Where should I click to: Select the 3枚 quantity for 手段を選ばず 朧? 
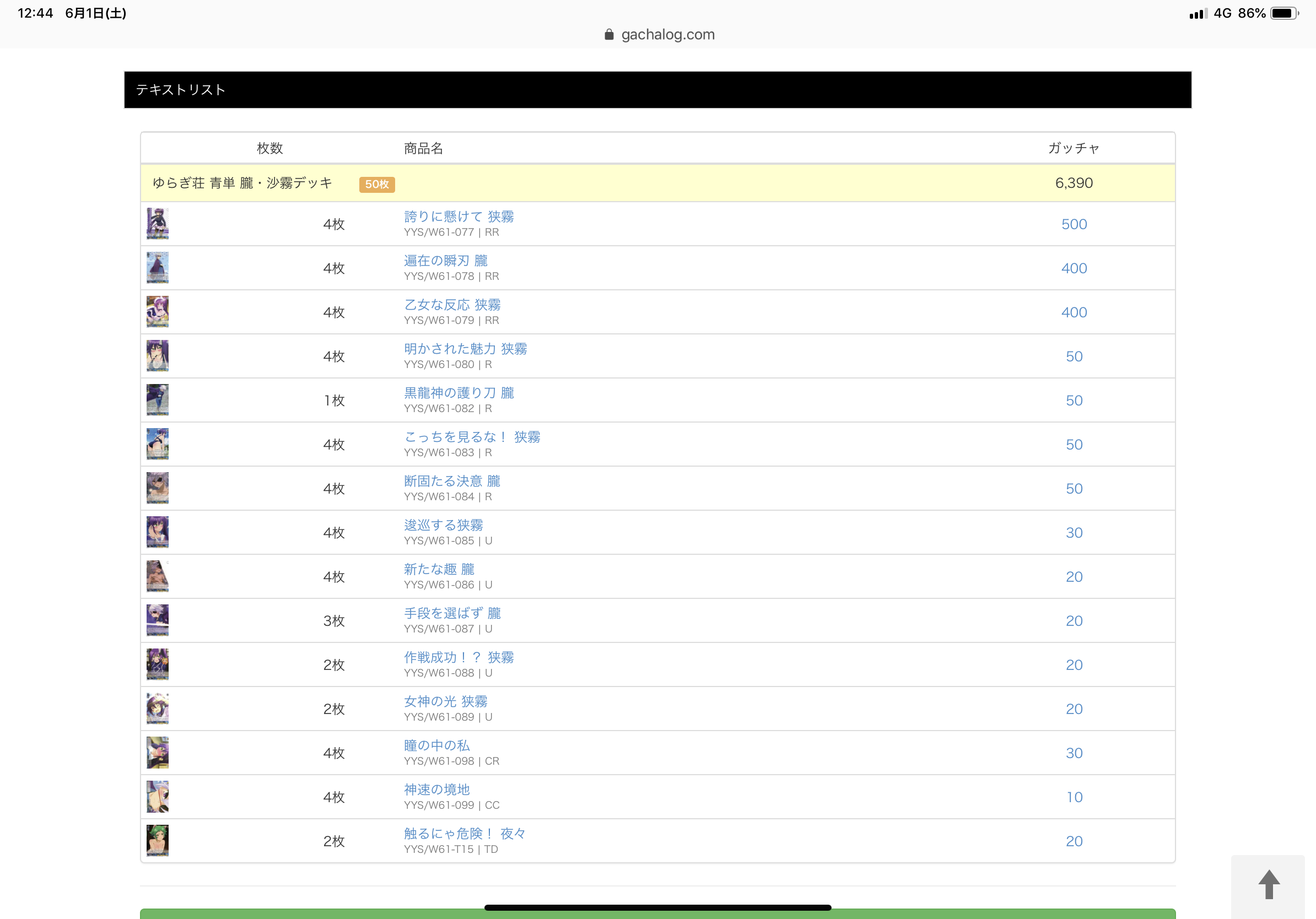334,621
